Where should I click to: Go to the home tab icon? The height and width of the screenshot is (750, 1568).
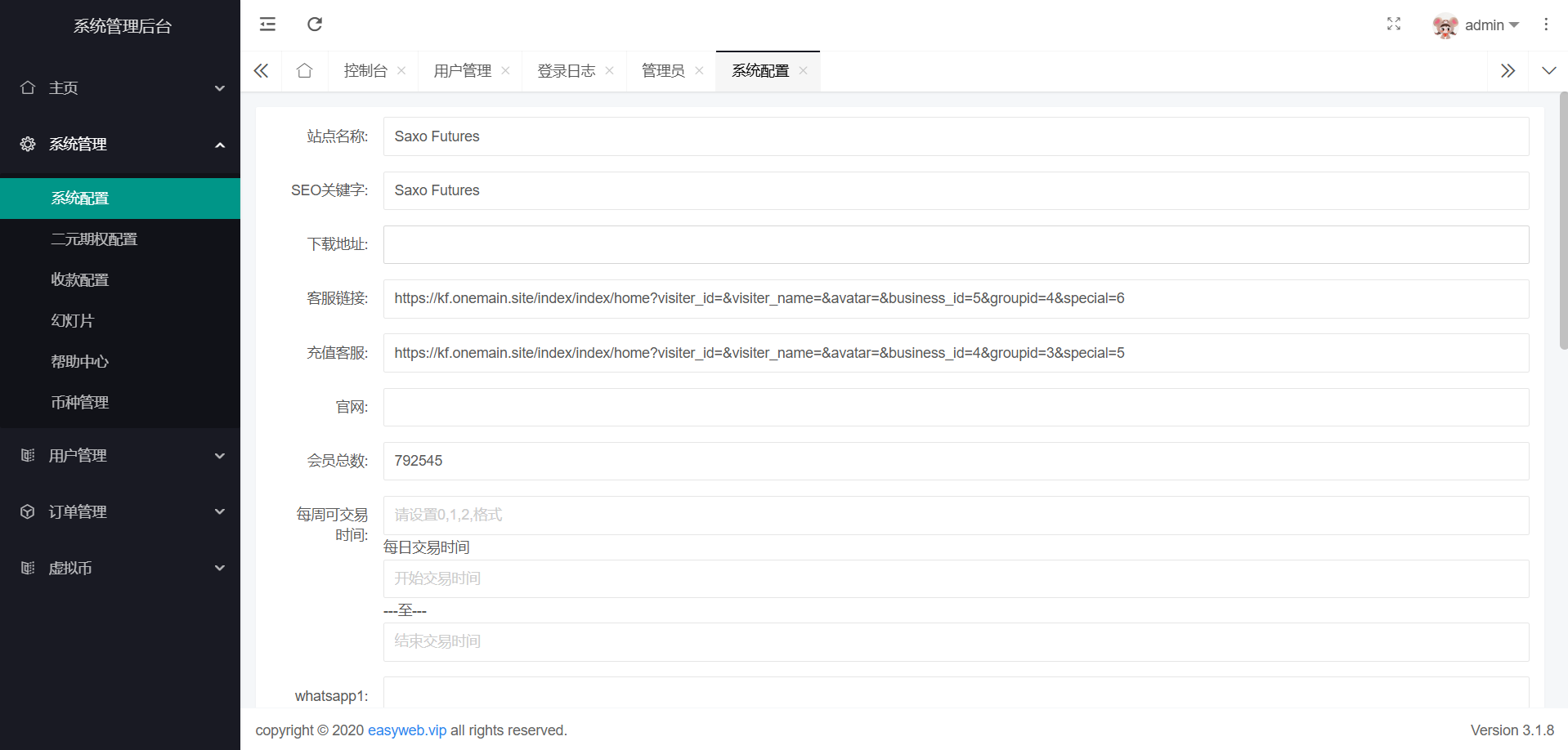tap(304, 71)
